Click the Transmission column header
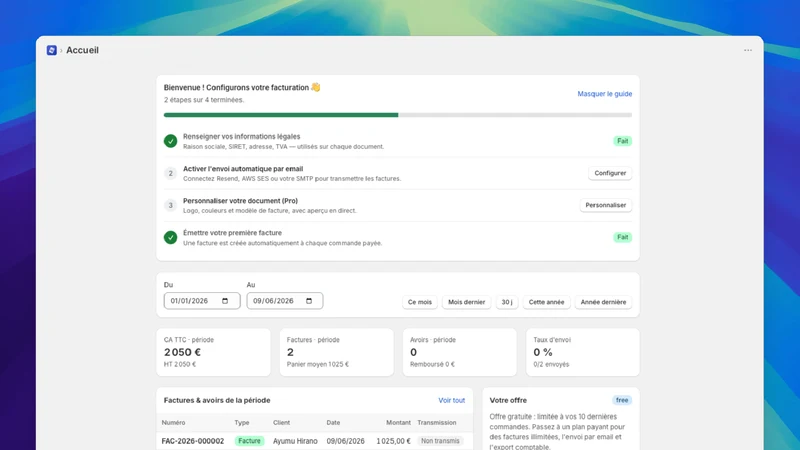 tap(437, 422)
